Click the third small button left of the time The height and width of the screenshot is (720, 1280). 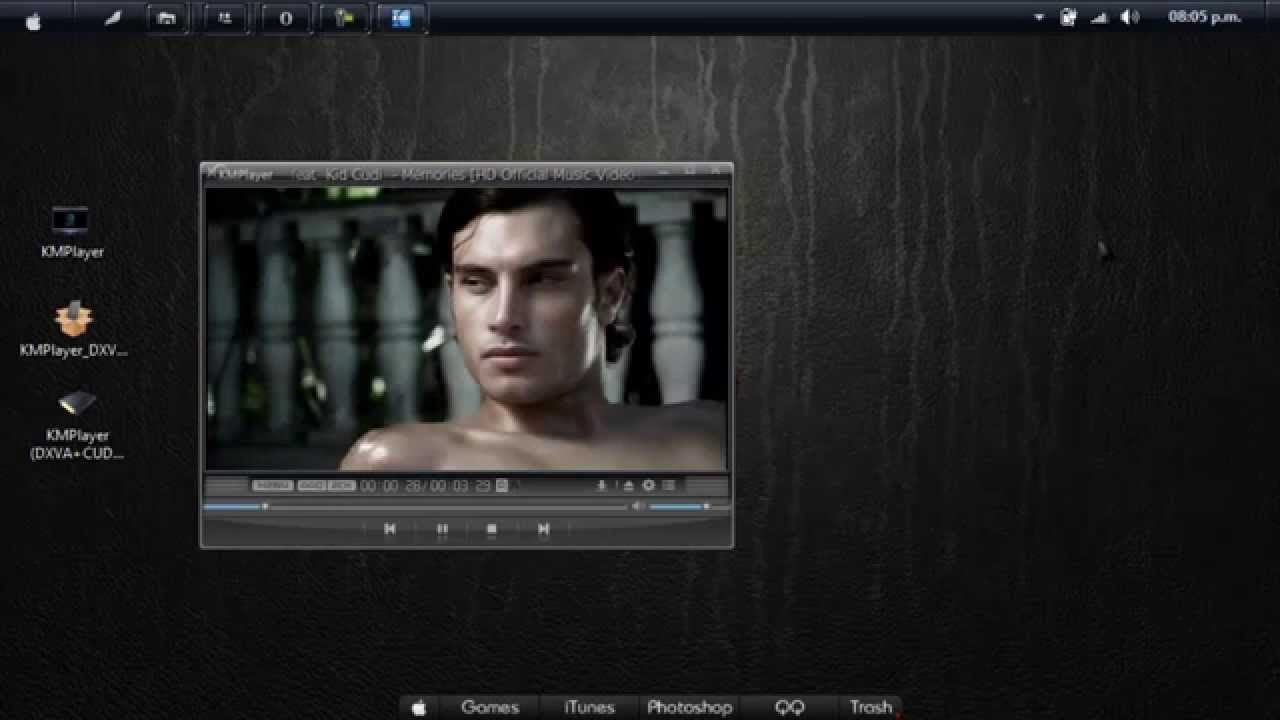tap(341, 485)
